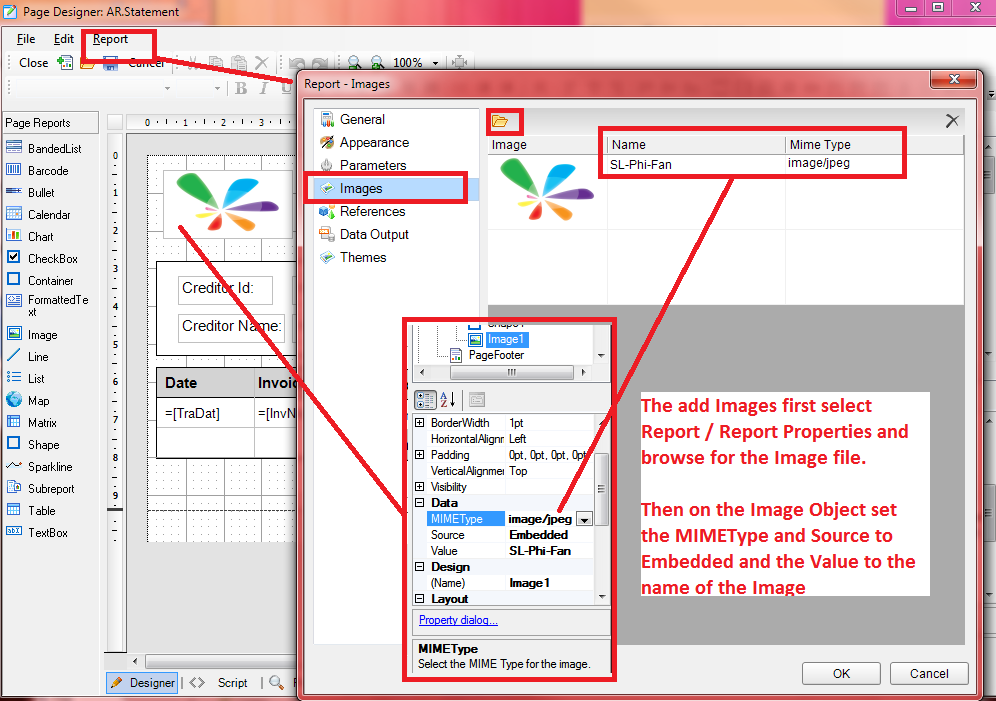Click the Close toolbar button
This screenshot has height=701, width=996.
34,63
